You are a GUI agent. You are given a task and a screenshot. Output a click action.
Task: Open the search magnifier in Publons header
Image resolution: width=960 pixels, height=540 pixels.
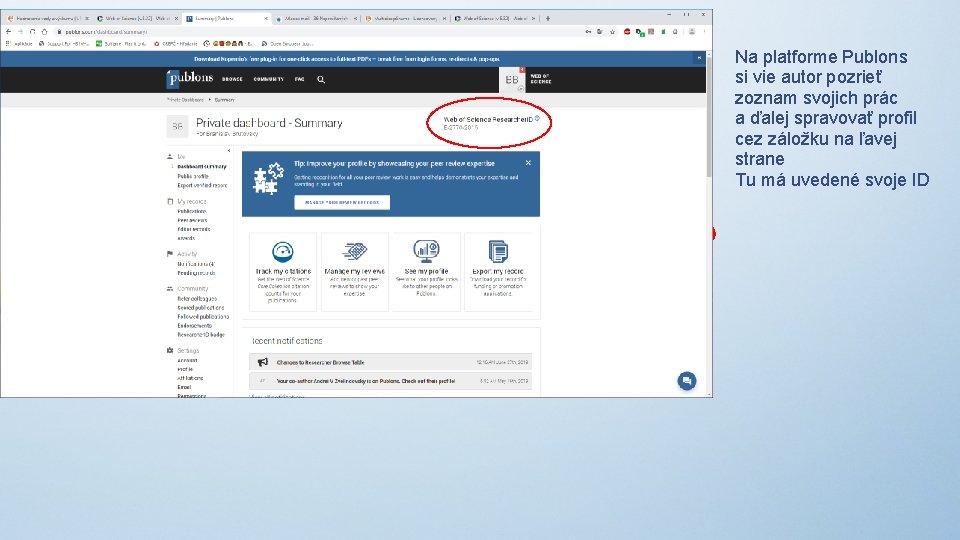[321, 80]
